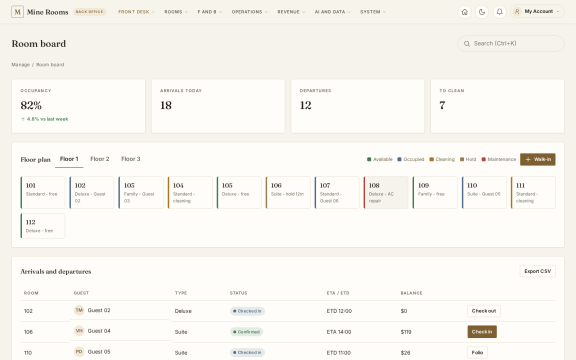Select room 107 Standard card
The height and width of the screenshot is (360, 576).
337,192
